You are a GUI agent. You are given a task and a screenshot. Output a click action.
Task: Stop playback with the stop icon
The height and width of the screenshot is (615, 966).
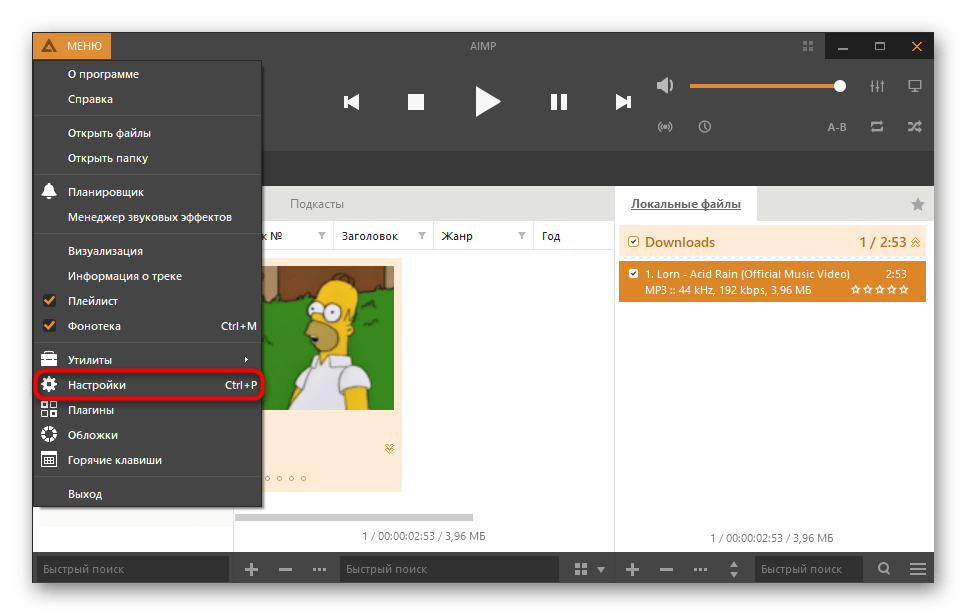coord(416,101)
